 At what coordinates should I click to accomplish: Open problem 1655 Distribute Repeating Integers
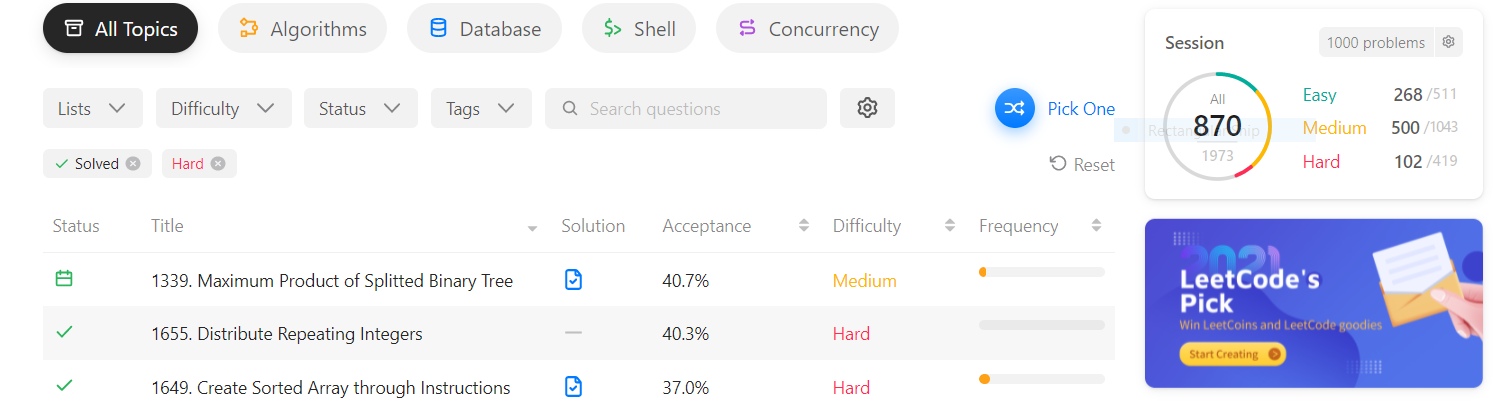point(287,334)
